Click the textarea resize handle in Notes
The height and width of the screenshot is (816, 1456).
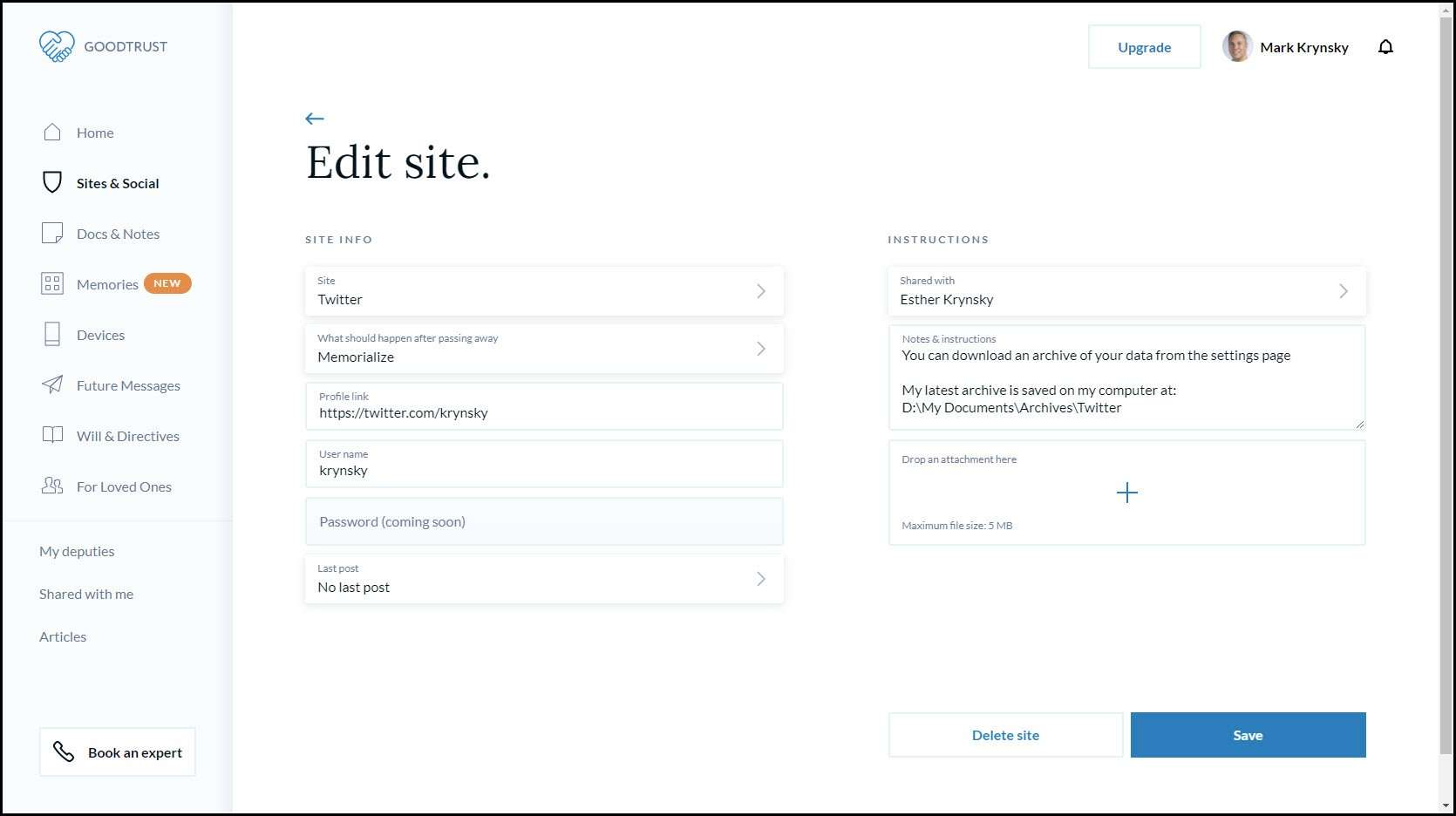point(1359,424)
